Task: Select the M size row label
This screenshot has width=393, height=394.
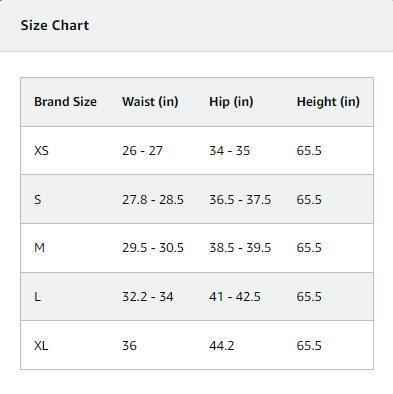Action: coord(39,248)
